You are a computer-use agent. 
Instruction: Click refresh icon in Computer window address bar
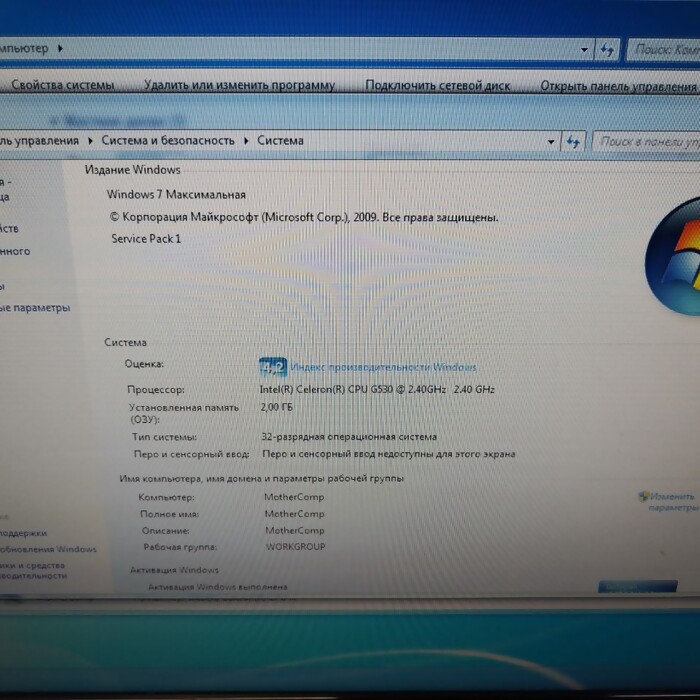pos(607,50)
